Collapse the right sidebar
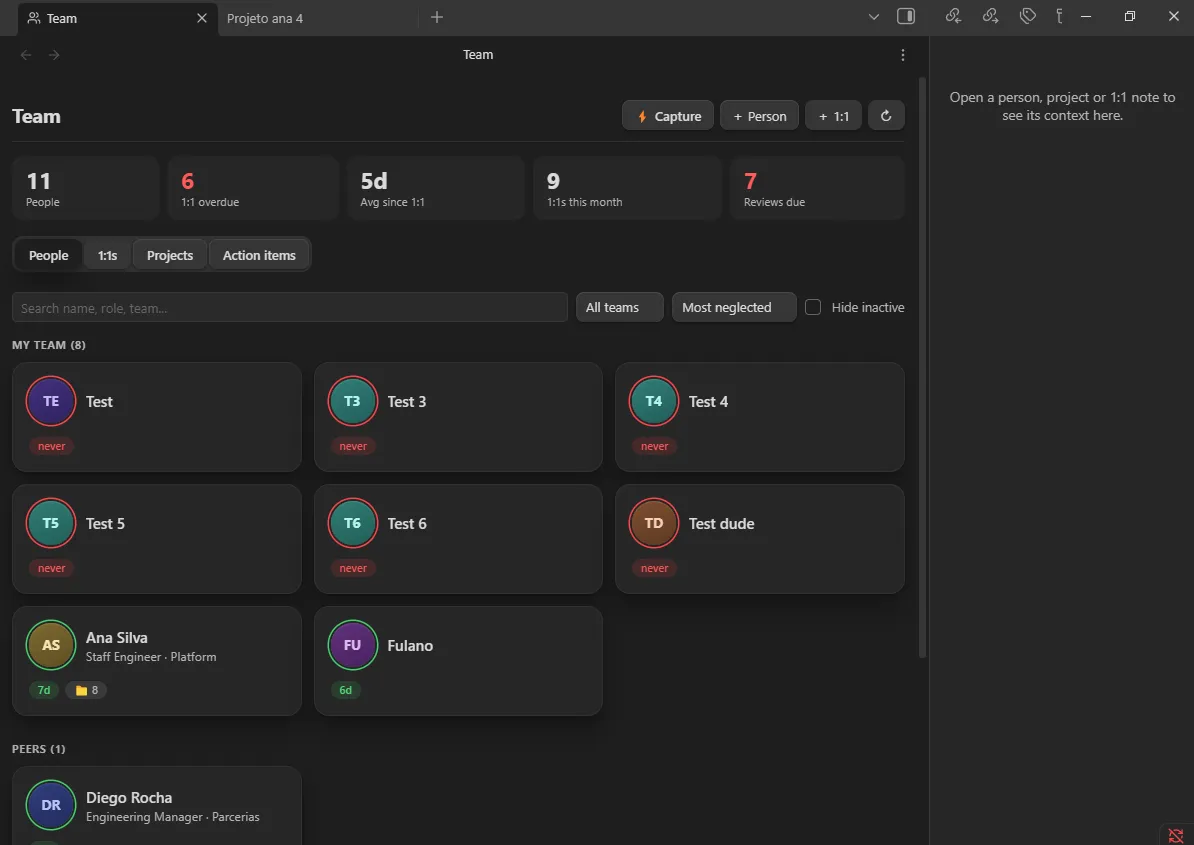The image size is (1194, 845). click(x=906, y=16)
